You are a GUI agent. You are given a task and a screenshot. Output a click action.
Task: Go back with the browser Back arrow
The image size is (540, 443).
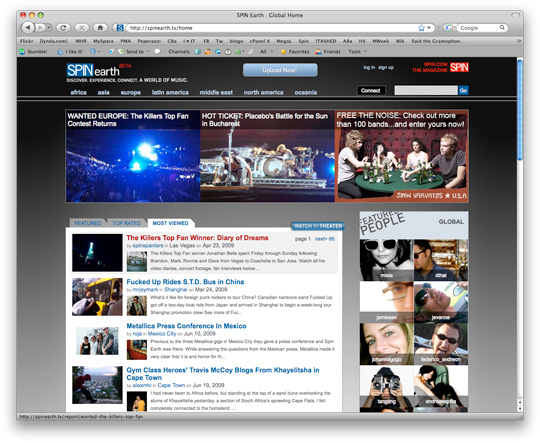pos(28,27)
